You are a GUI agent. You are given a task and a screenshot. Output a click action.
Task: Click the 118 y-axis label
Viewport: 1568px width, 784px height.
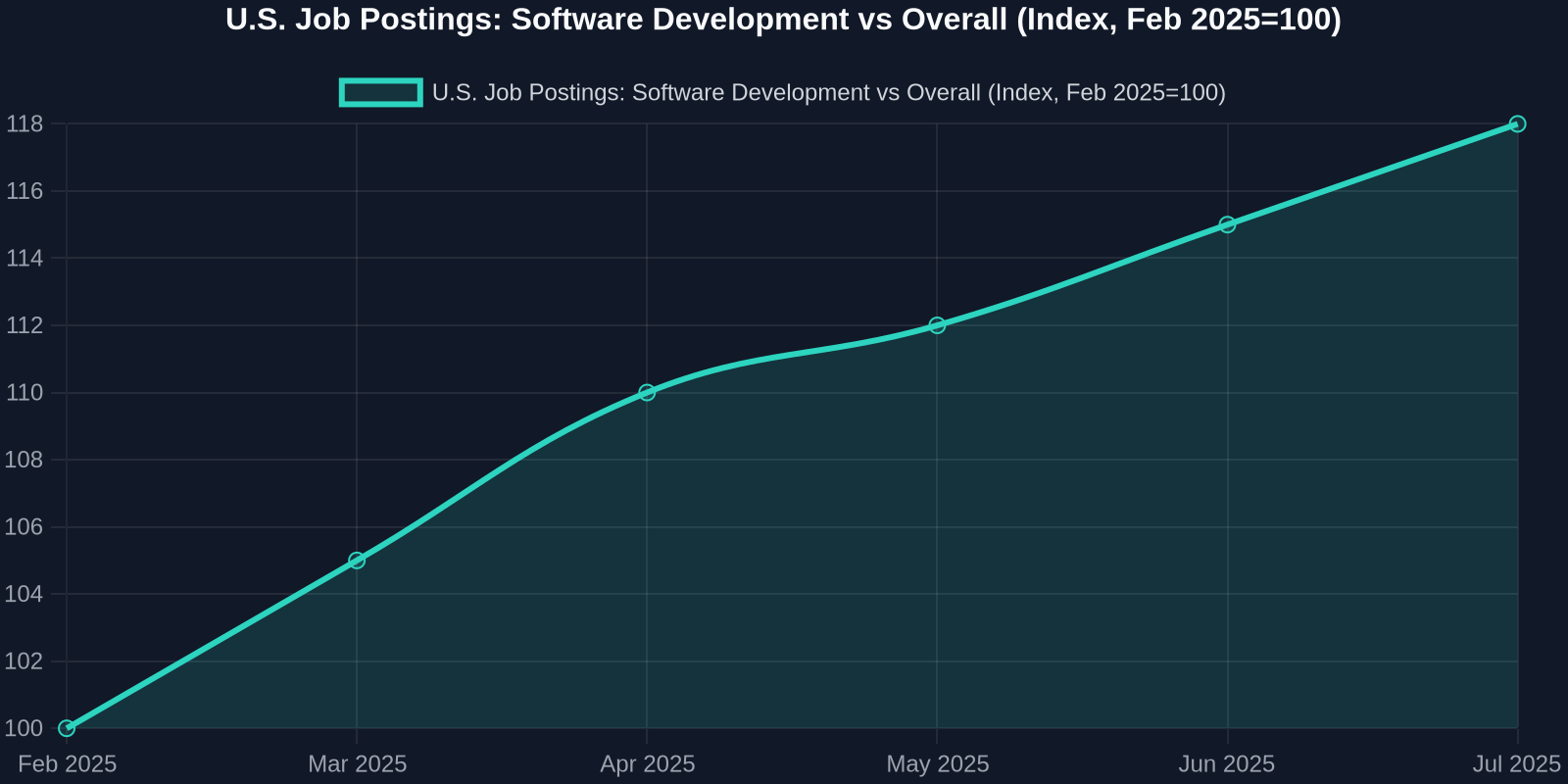click(24, 123)
